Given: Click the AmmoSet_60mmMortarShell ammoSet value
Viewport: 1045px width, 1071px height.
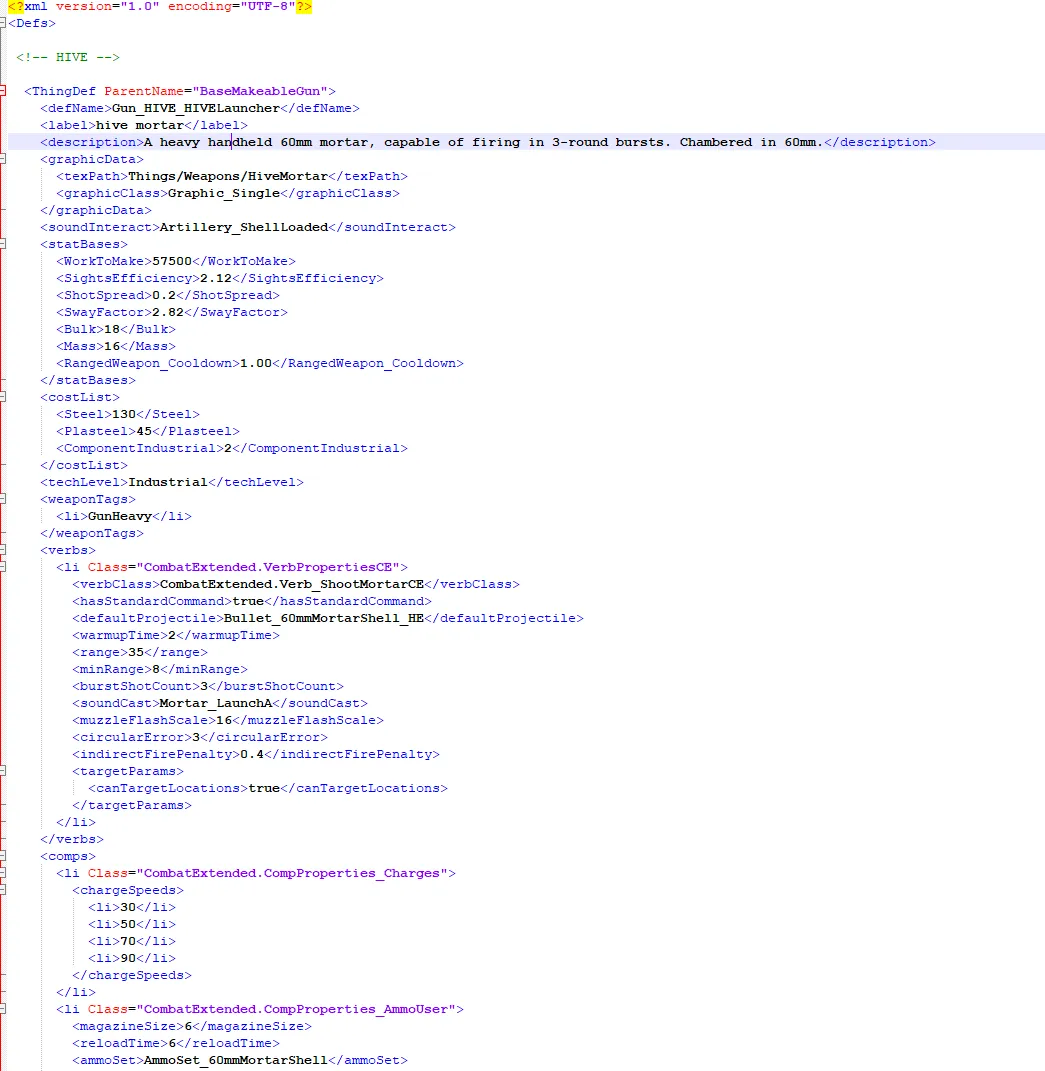Looking at the screenshot, I should pos(235,1060).
